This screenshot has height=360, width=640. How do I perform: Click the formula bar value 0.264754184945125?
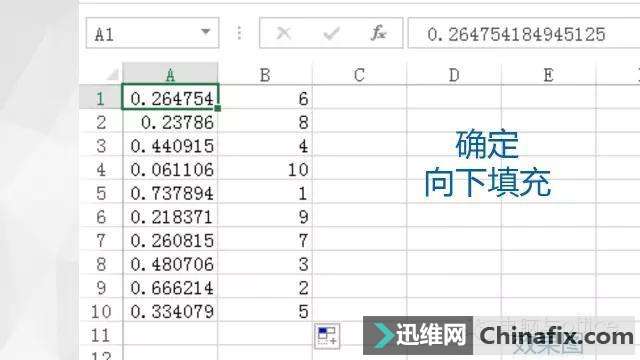pos(516,34)
